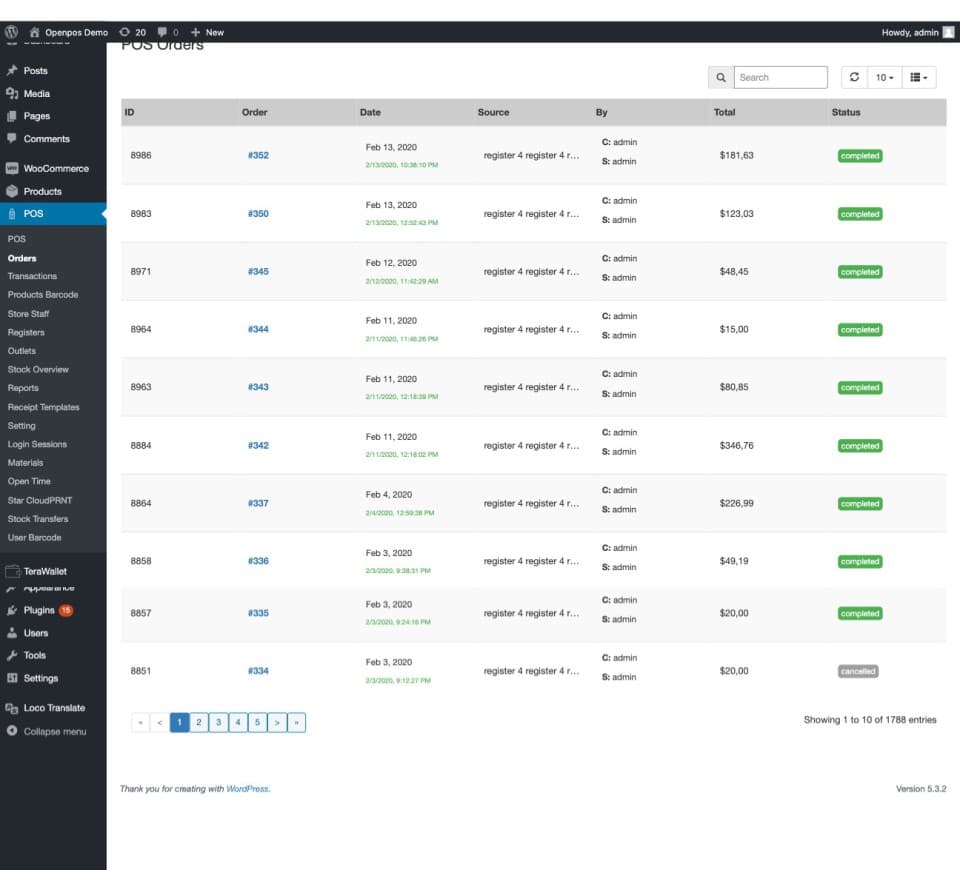Open the WordPress footer link
The width and height of the screenshot is (960, 870).
coord(247,789)
